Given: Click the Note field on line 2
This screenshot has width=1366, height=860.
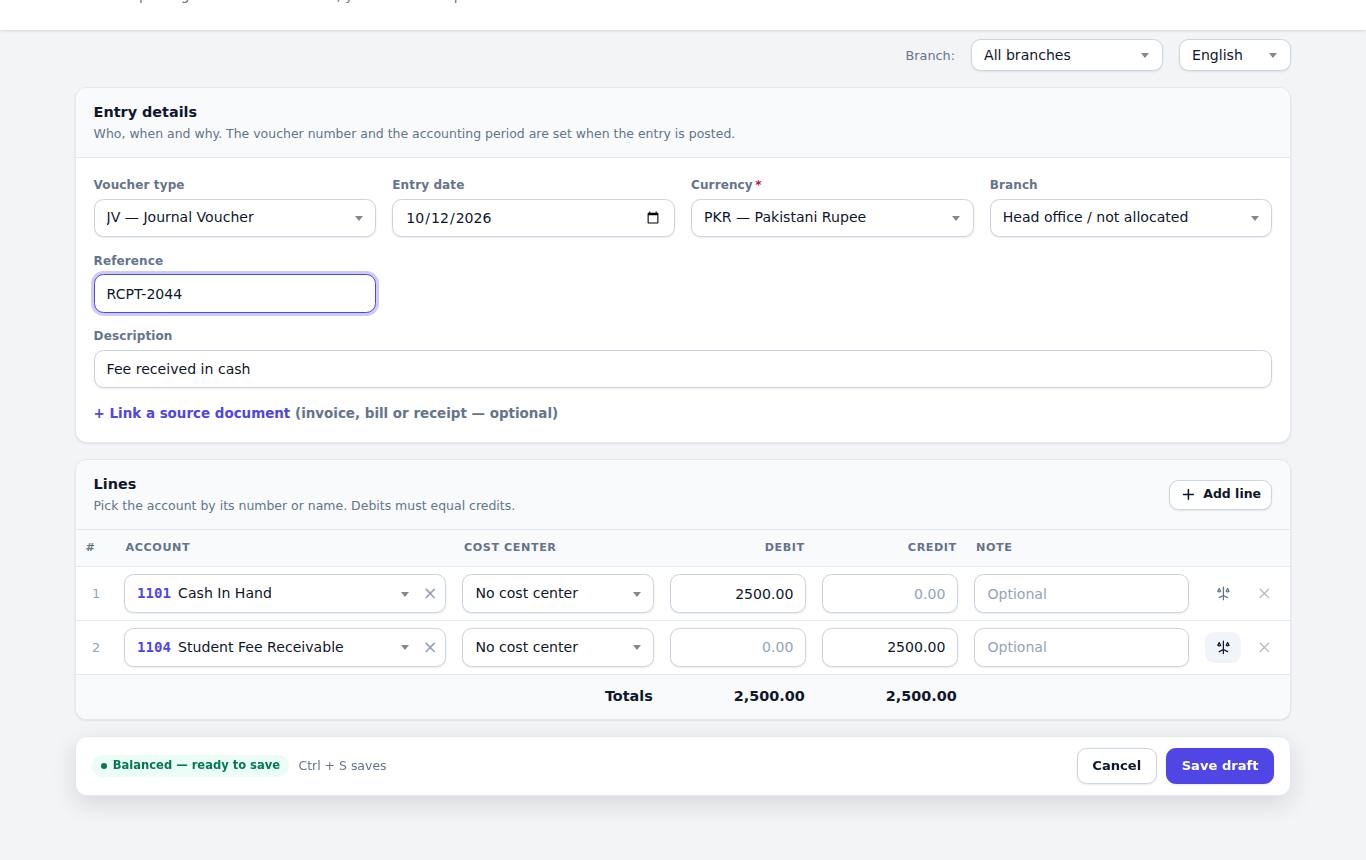Looking at the screenshot, I should [x=1081, y=647].
